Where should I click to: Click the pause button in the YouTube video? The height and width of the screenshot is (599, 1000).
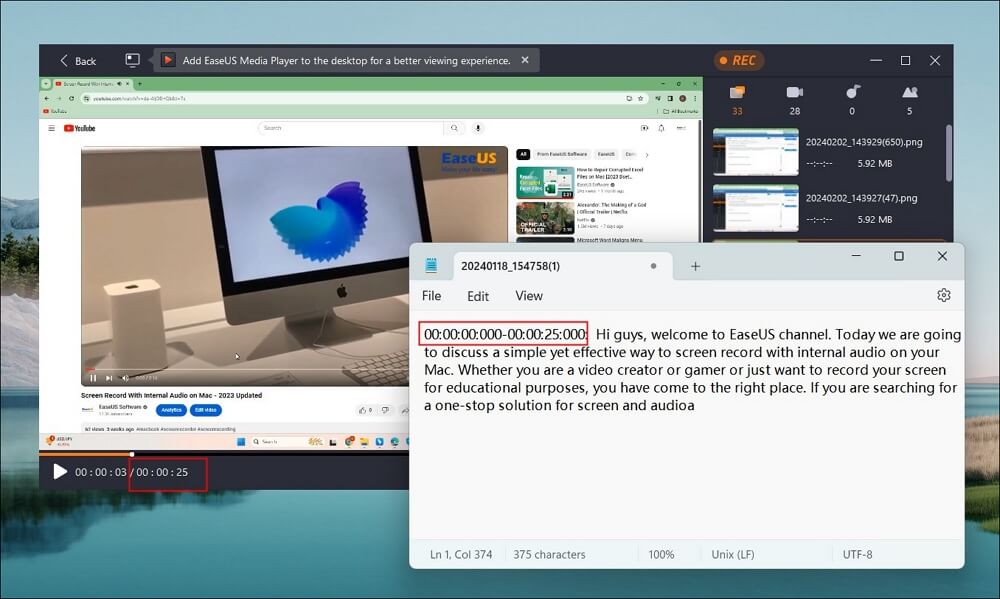[x=93, y=378]
